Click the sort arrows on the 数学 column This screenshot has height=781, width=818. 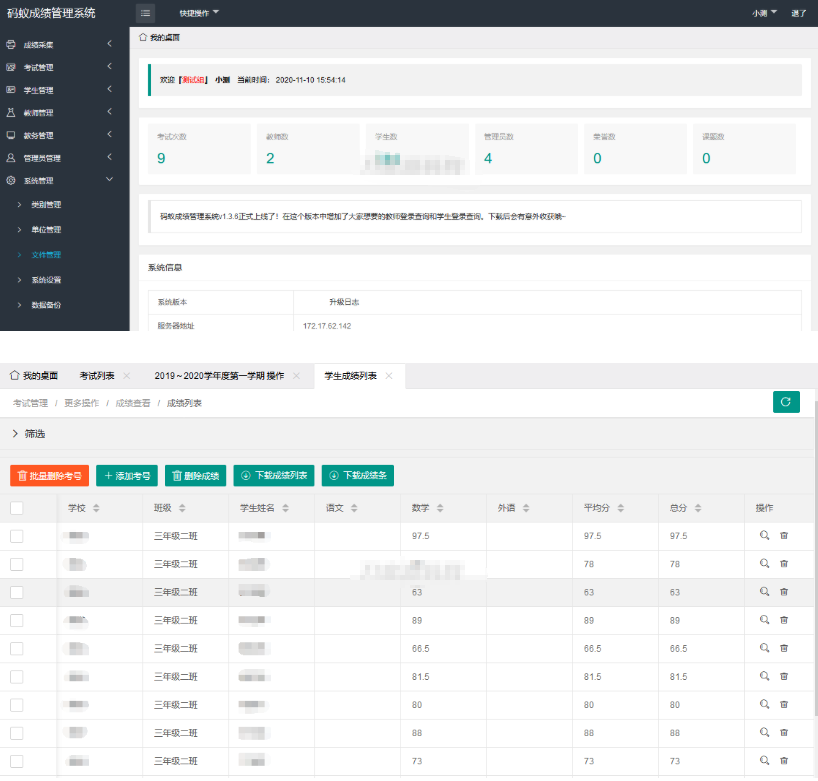point(440,508)
